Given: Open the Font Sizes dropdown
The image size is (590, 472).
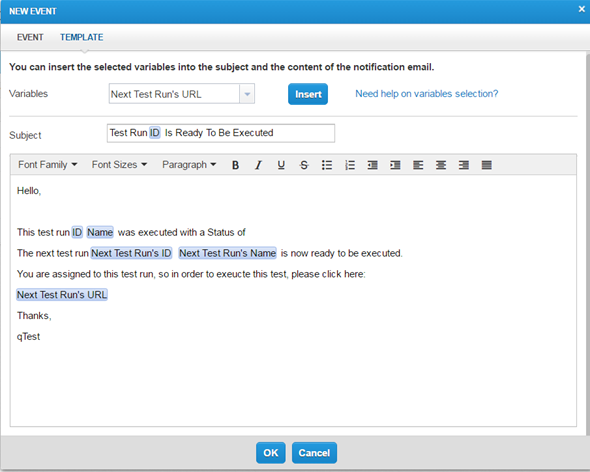Looking at the screenshot, I should pyautogui.click(x=119, y=165).
